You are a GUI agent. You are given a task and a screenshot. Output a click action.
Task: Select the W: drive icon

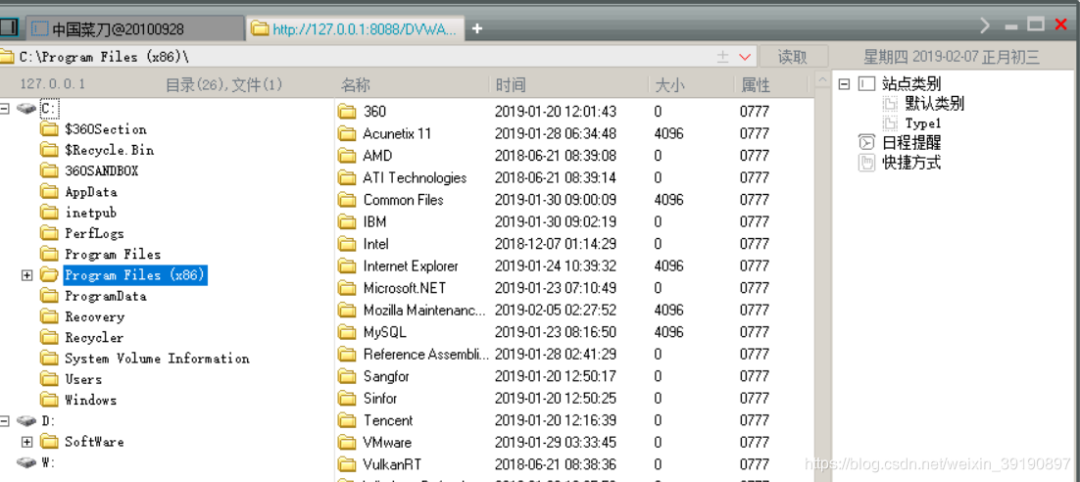click(x=27, y=462)
